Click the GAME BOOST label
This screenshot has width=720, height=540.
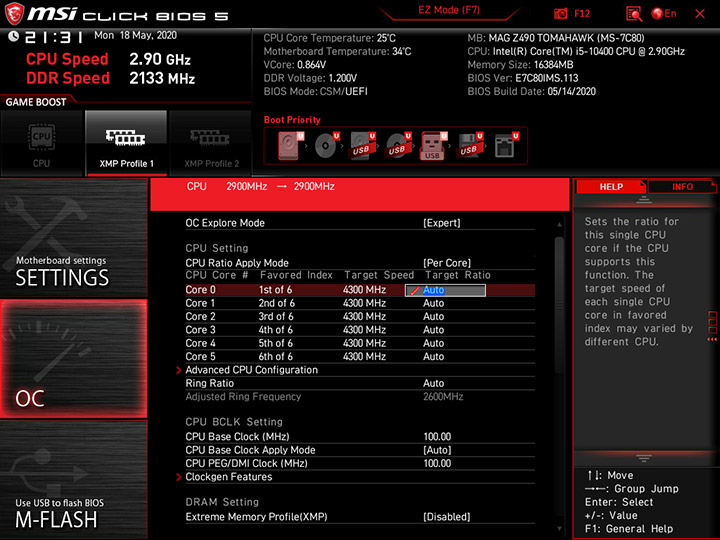pos(36,102)
